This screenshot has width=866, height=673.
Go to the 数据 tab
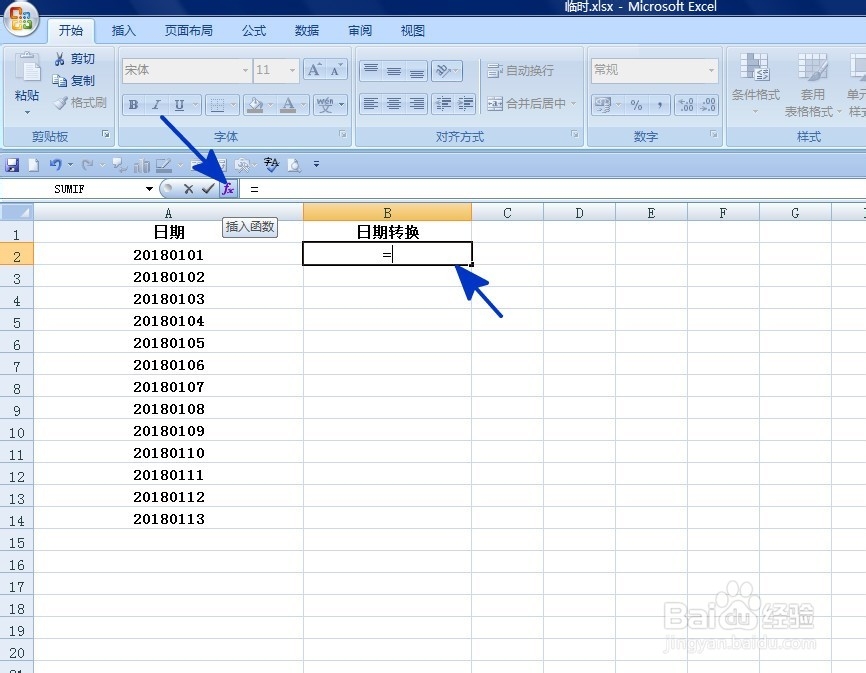point(307,30)
